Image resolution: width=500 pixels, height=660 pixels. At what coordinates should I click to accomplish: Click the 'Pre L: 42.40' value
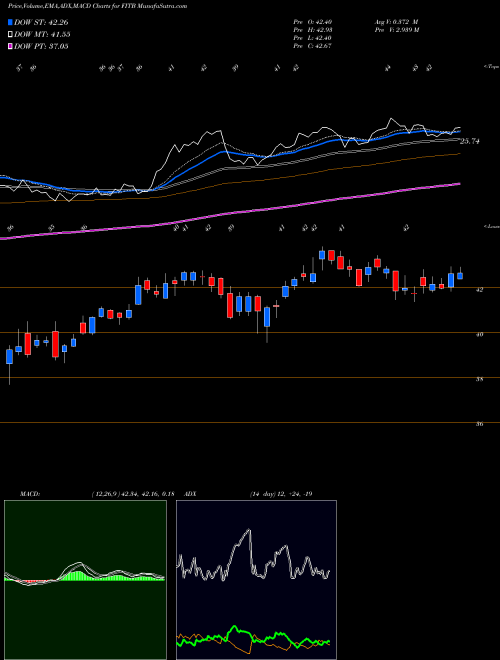pyautogui.click(x=313, y=38)
